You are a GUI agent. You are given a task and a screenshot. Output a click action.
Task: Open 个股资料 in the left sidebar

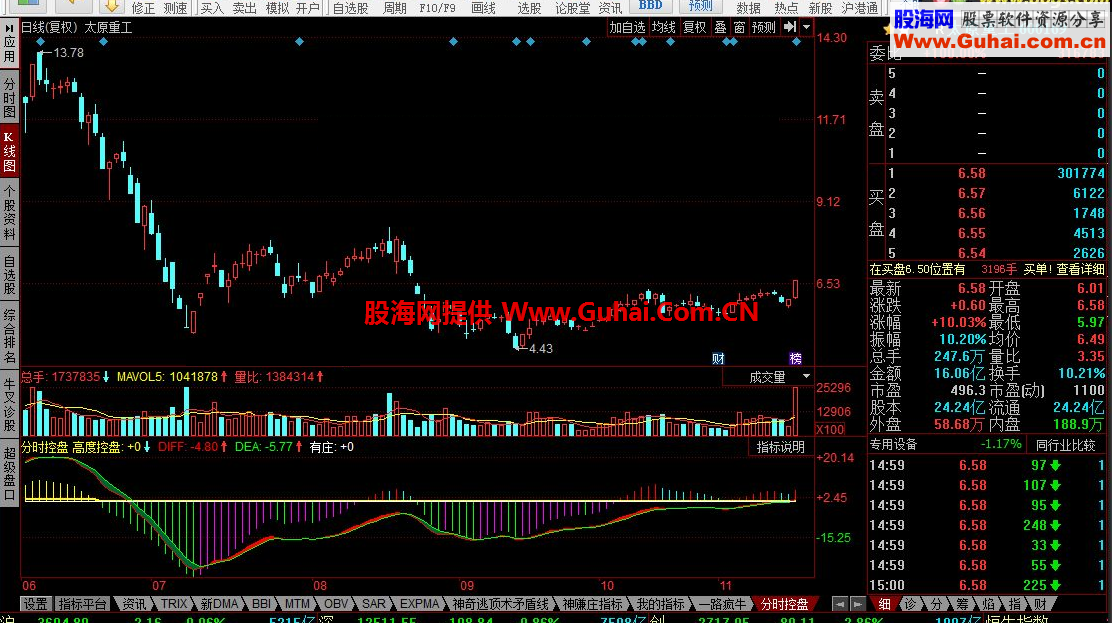pyautogui.click(x=9, y=213)
